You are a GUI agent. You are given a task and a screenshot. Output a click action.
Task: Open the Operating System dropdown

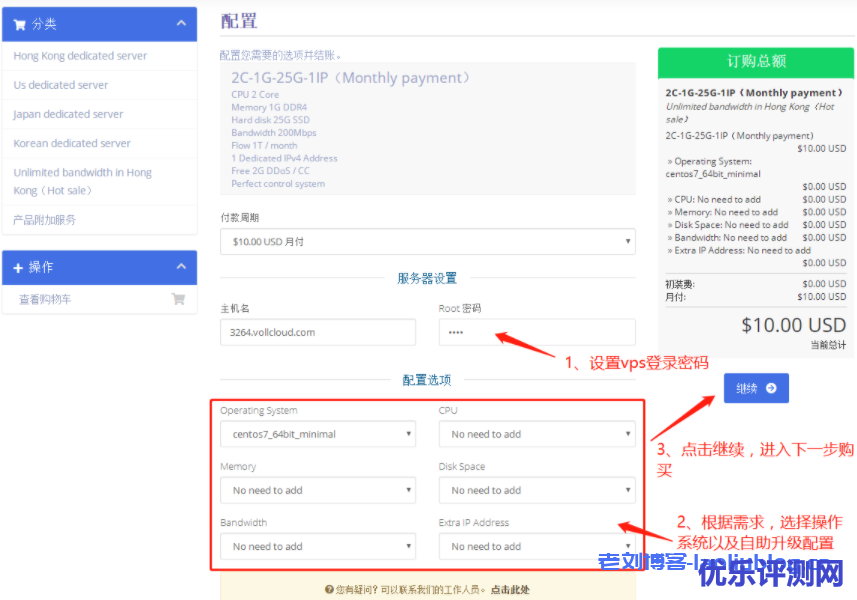point(318,434)
